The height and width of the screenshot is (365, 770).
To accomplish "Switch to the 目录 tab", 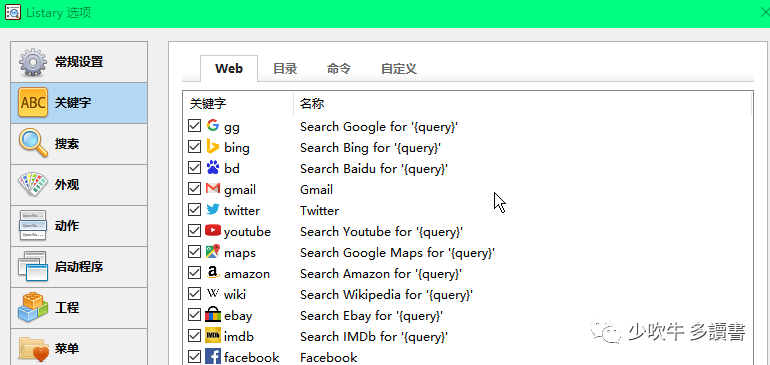I will point(285,68).
